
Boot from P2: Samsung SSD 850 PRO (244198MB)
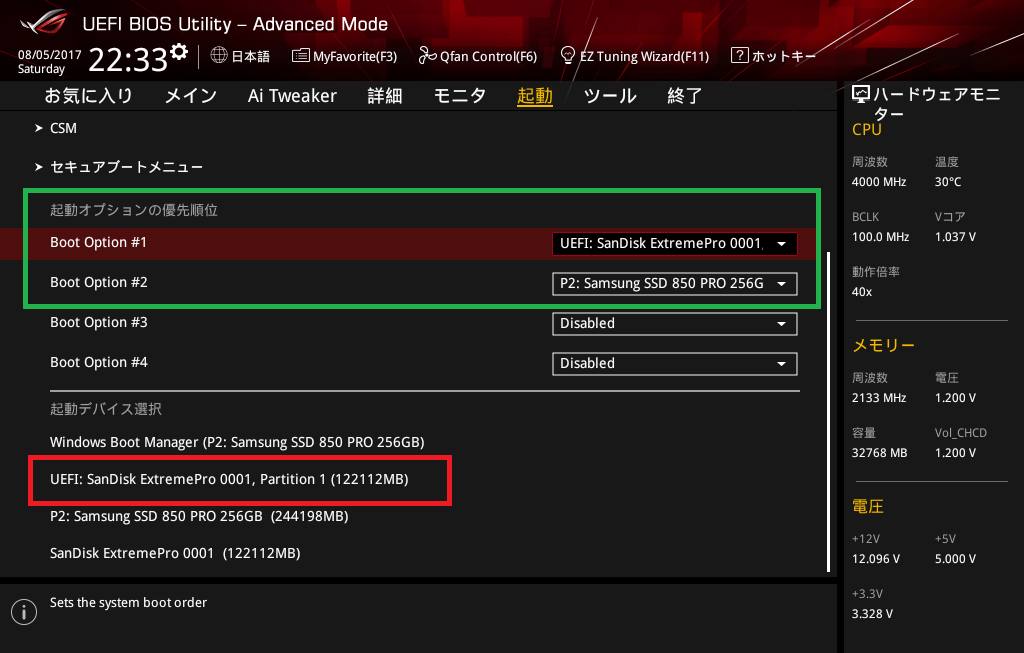click(x=199, y=517)
